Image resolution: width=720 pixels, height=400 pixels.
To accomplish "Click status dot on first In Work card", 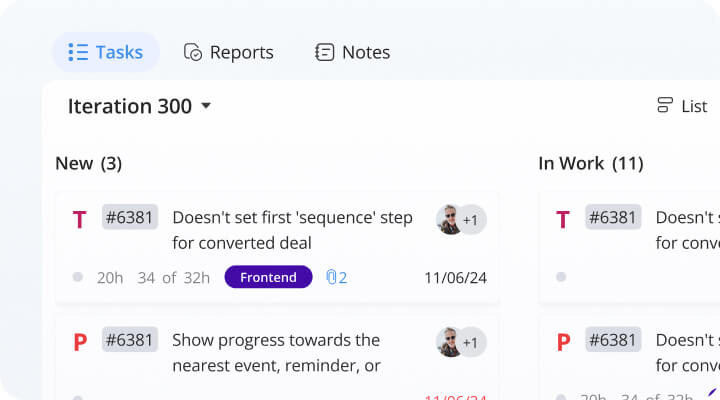I will click(x=561, y=277).
